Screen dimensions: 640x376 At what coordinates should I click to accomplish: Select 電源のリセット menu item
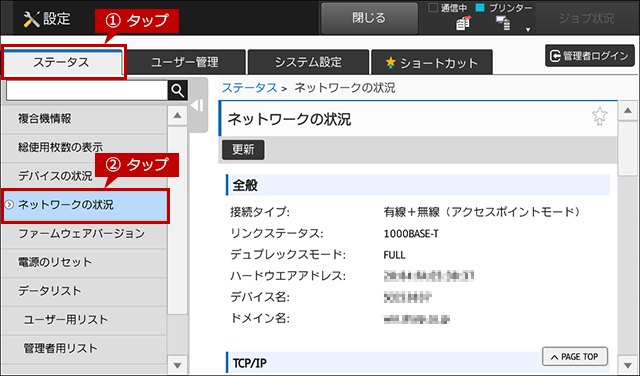coord(84,262)
